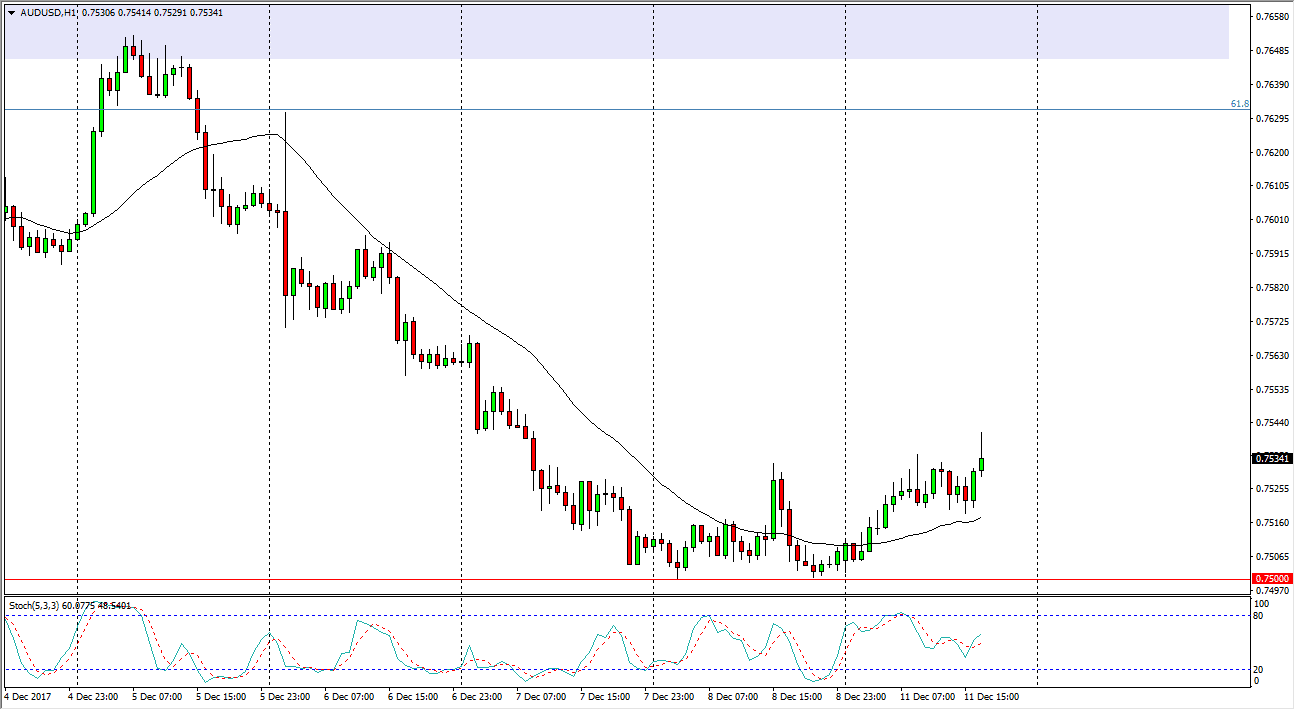Click the 6 Dec 23:00 time label

pos(478,696)
